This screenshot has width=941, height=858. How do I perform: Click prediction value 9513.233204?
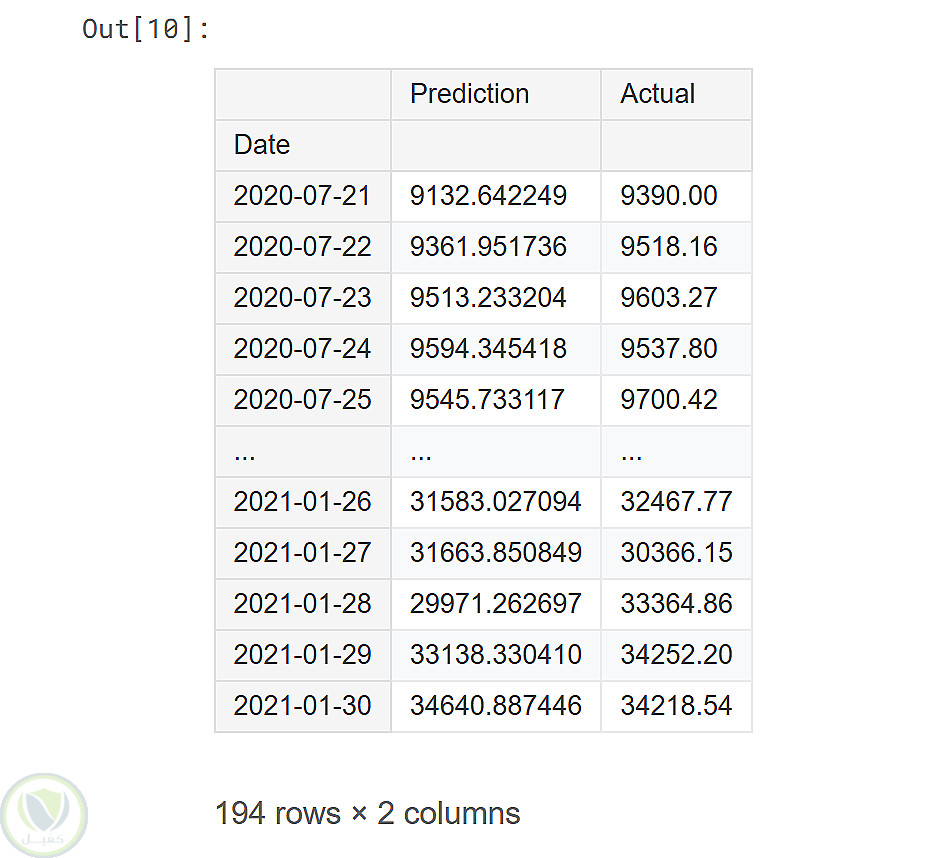(488, 298)
